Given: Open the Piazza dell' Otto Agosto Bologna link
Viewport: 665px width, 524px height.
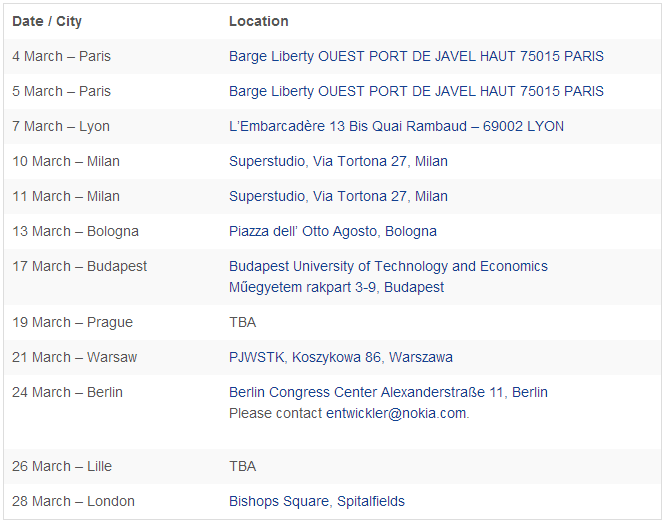Looking at the screenshot, I should coord(332,231).
